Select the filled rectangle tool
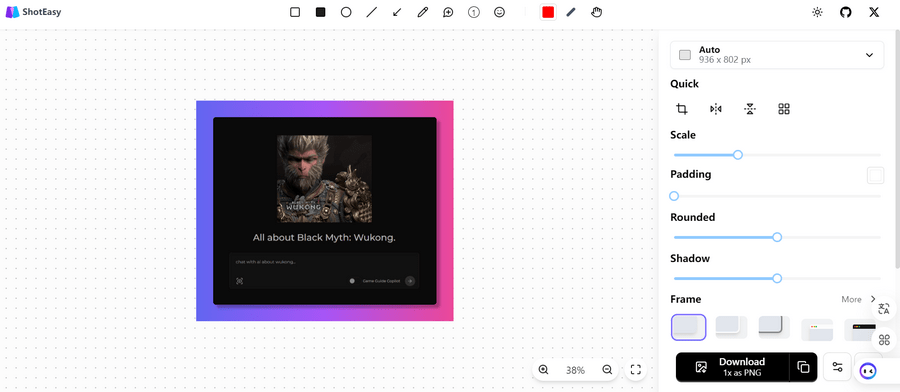The height and width of the screenshot is (392, 900). pyautogui.click(x=320, y=12)
